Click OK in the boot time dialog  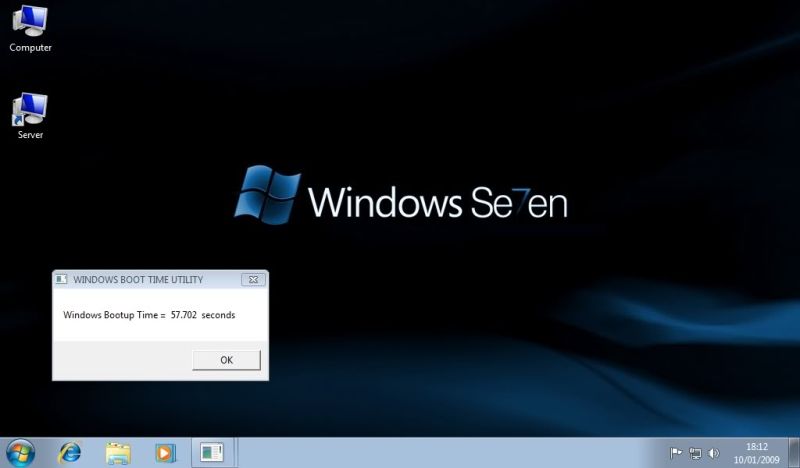pos(227,360)
